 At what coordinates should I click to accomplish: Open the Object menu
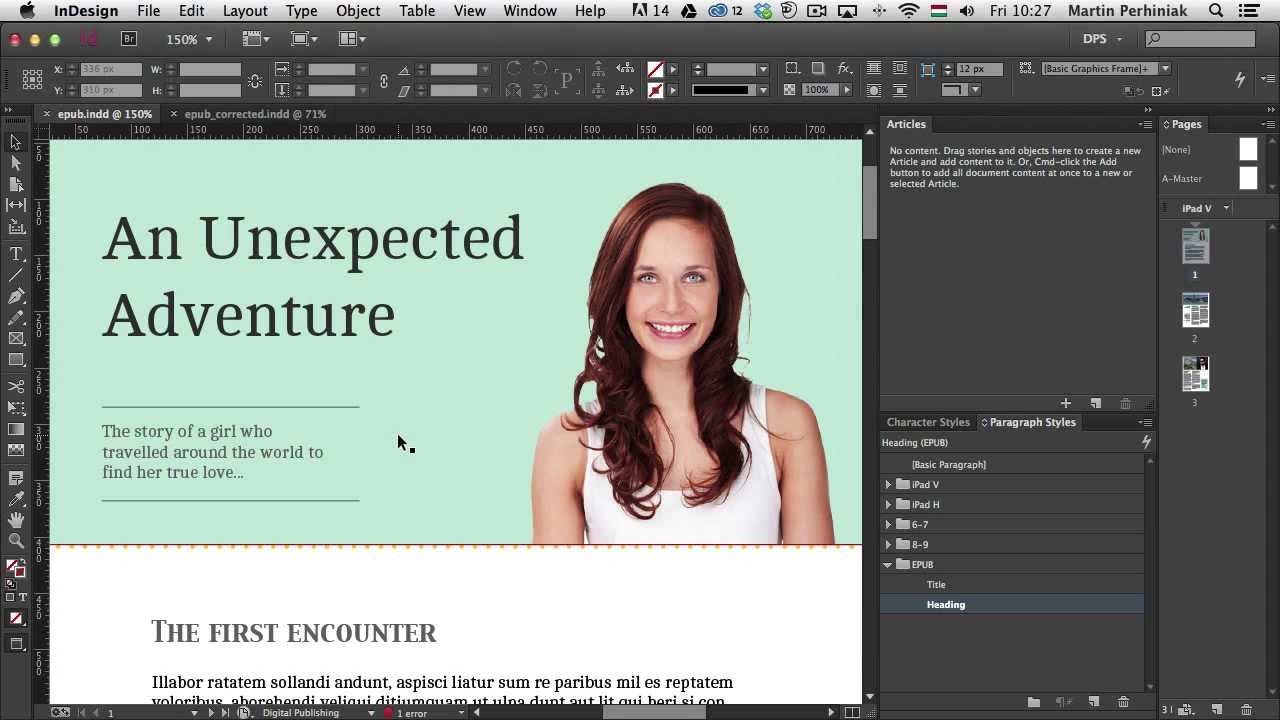pyautogui.click(x=358, y=11)
